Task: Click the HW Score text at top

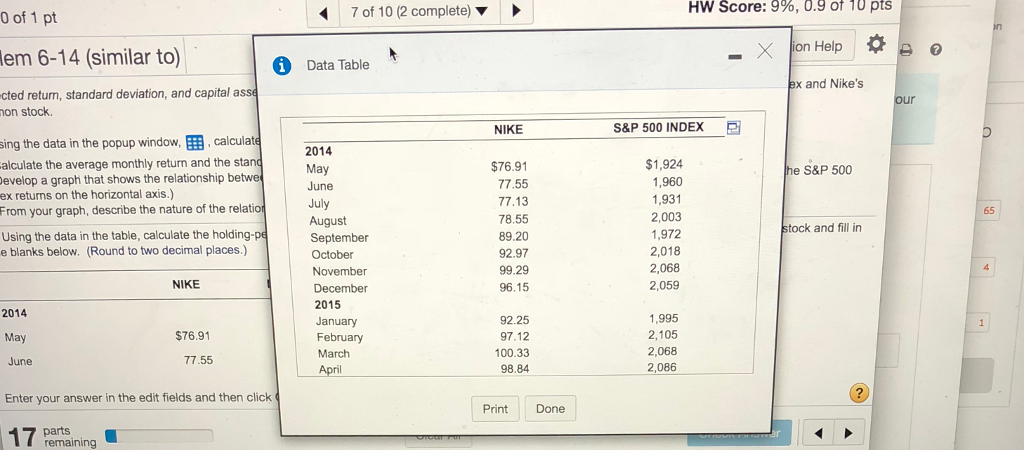Action: click(790, 7)
